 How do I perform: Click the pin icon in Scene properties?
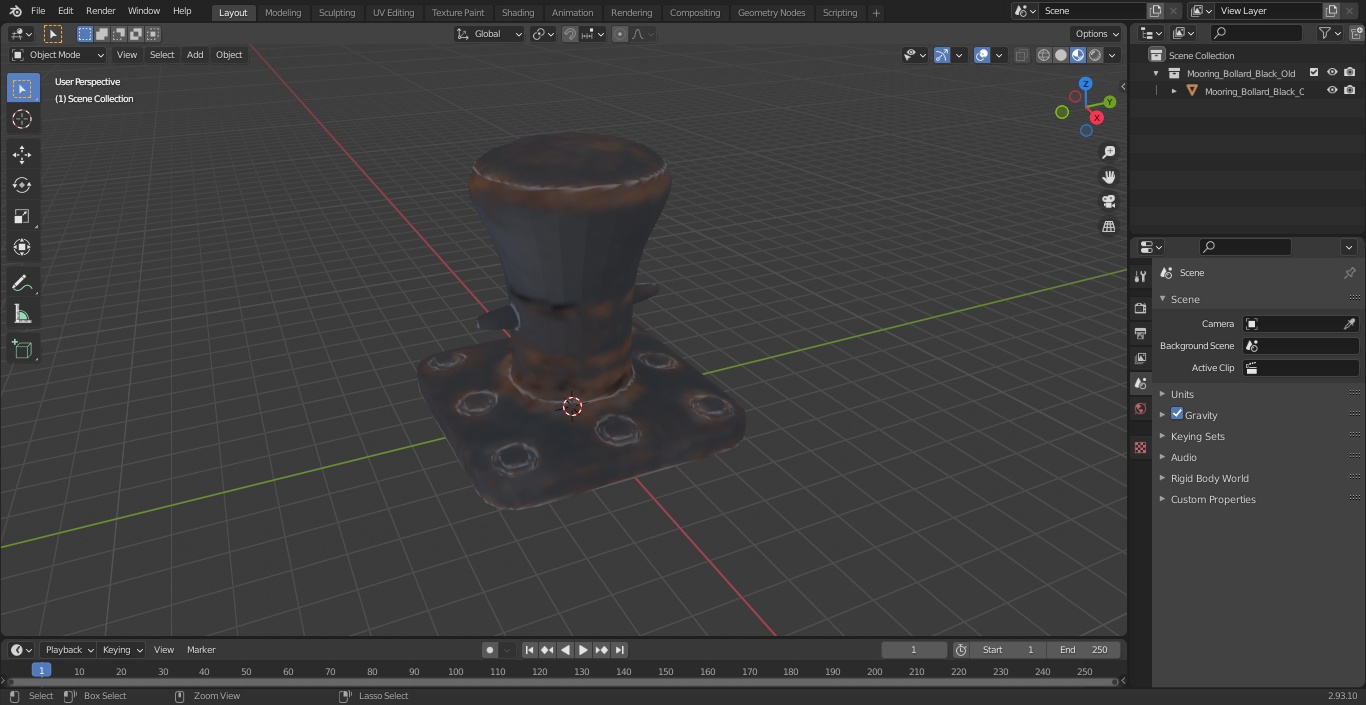1349,273
